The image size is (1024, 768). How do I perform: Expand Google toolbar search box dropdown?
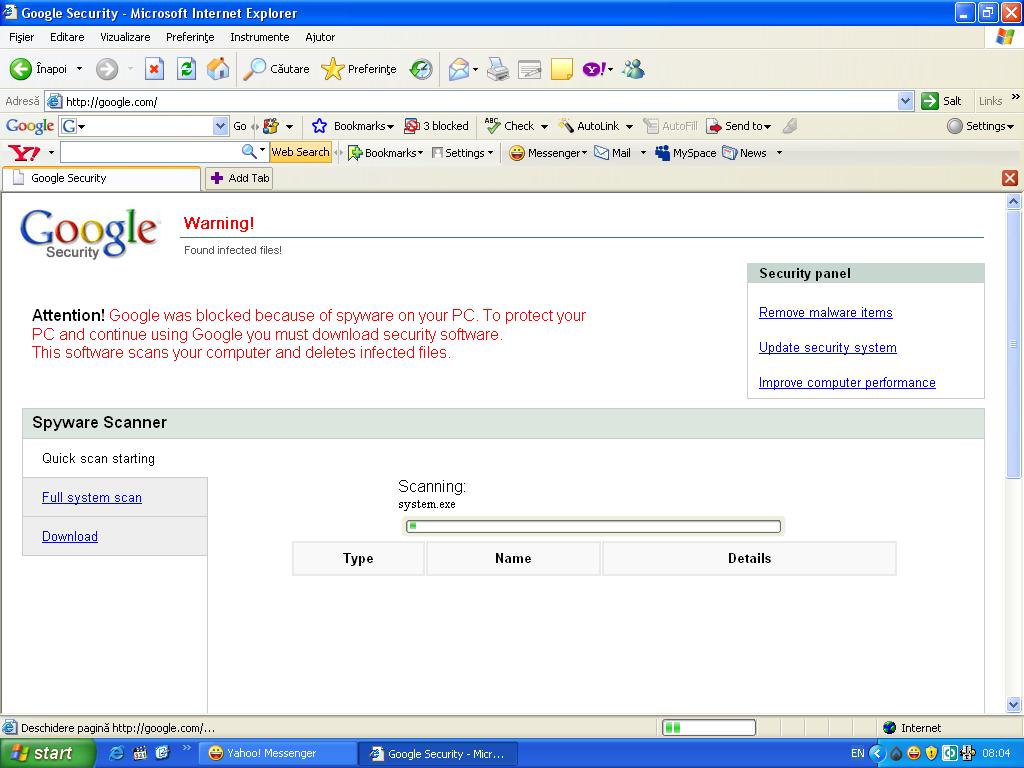point(221,126)
